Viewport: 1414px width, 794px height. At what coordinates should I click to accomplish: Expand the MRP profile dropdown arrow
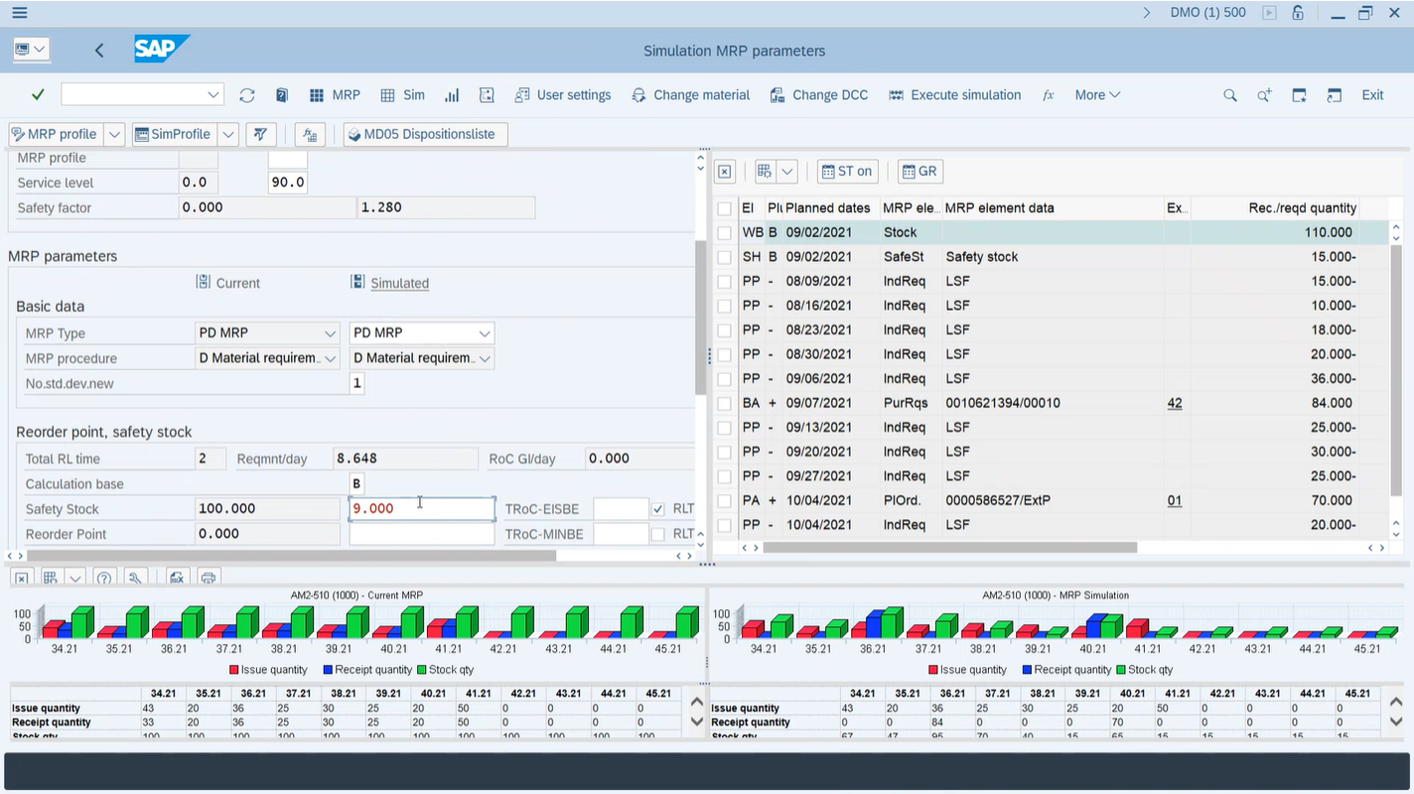click(x=113, y=134)
